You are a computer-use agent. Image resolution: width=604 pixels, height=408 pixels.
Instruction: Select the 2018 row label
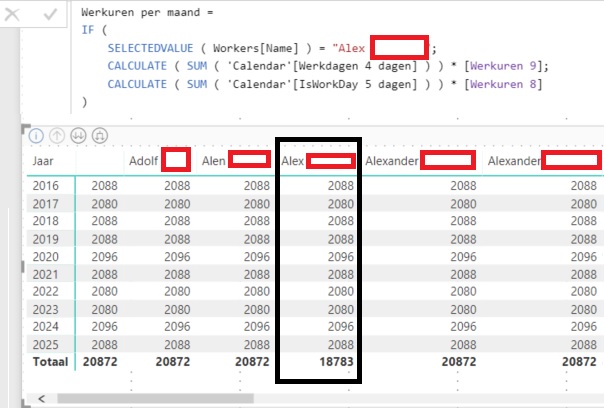(x=45, y=221)
